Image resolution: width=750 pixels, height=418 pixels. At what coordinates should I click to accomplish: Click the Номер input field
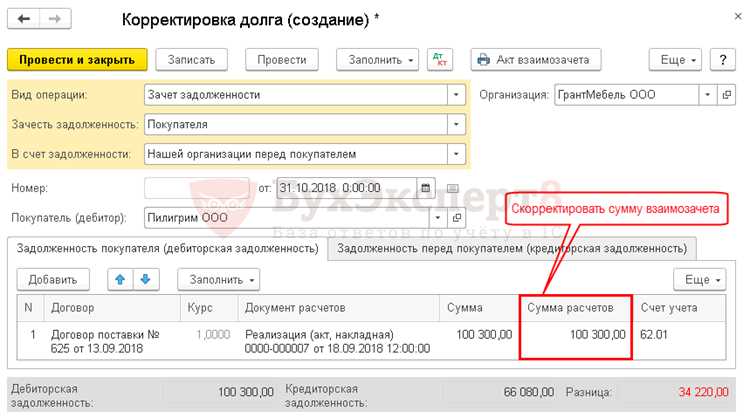197,188
